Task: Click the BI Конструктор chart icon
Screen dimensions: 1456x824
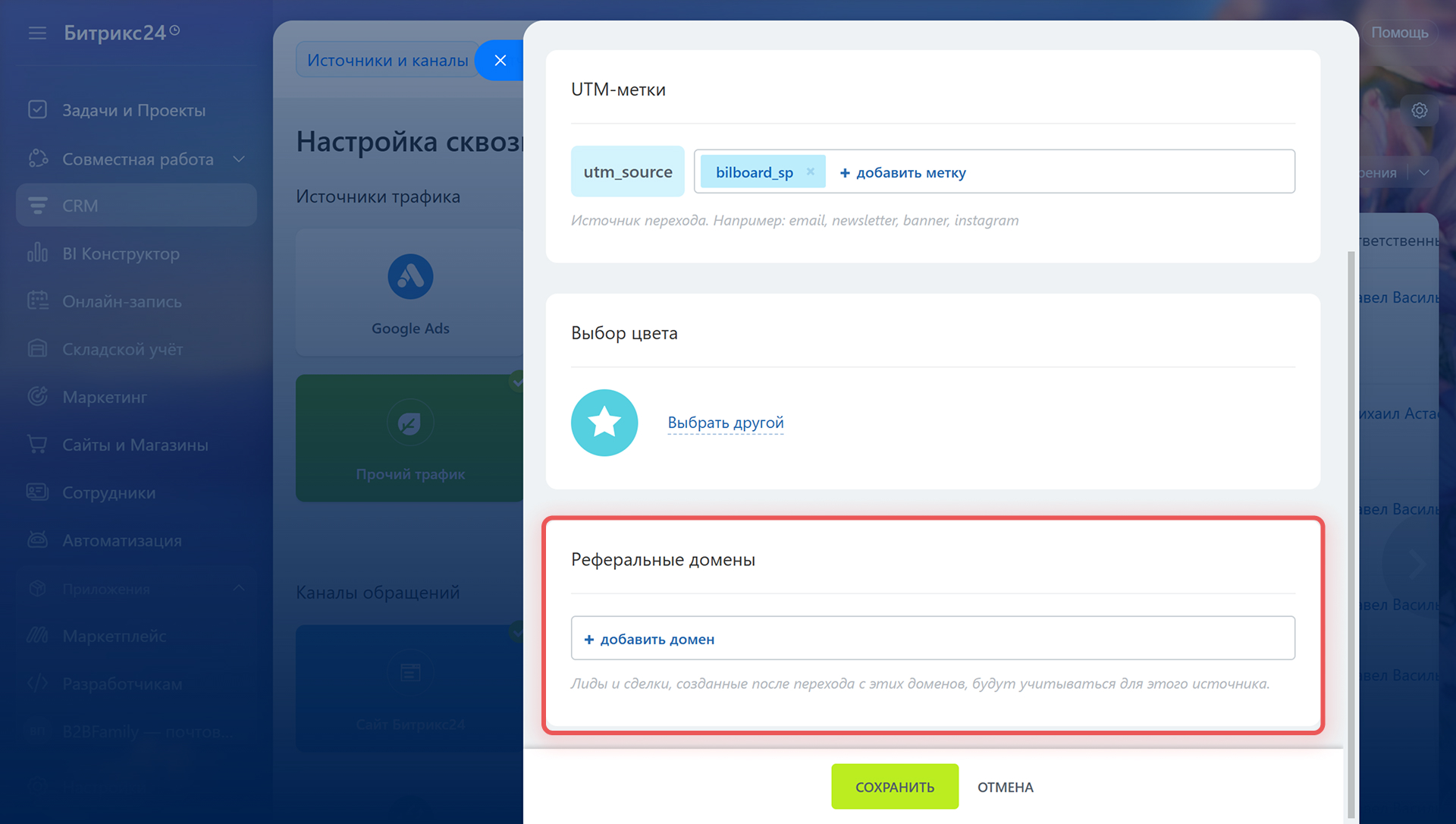Action: coord(37,253)
